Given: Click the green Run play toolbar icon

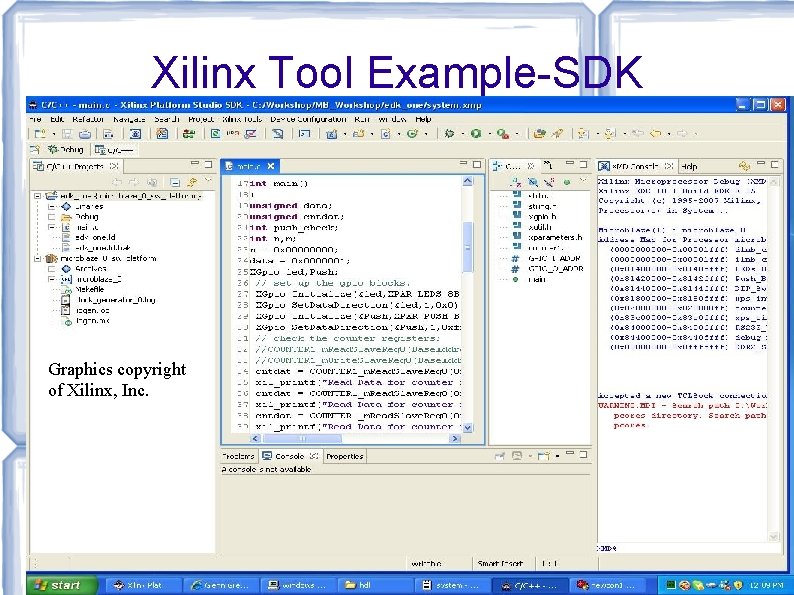Looking at the screenshot, I should tap(475, 133).
